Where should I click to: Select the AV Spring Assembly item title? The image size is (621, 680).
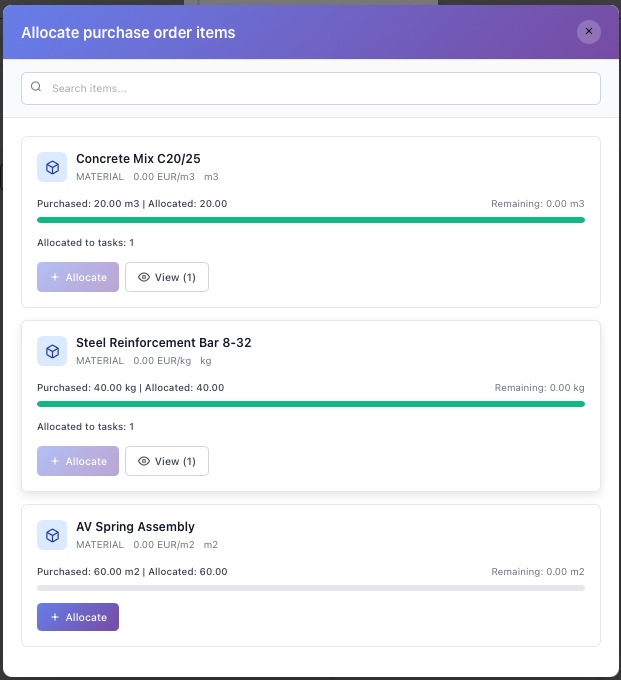tap(135, 527)
